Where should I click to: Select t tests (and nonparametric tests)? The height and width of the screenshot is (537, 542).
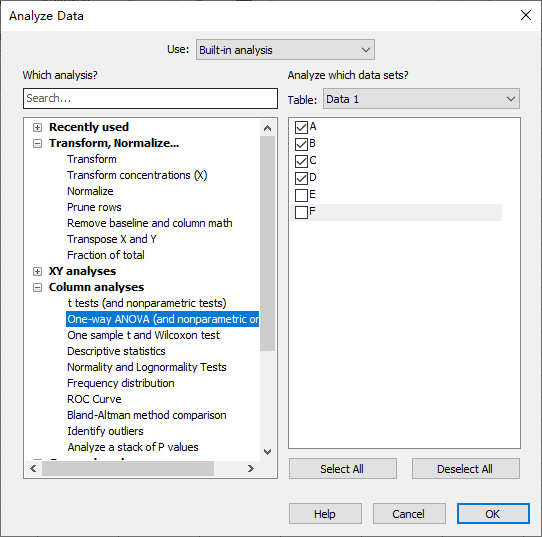point(147,303)
